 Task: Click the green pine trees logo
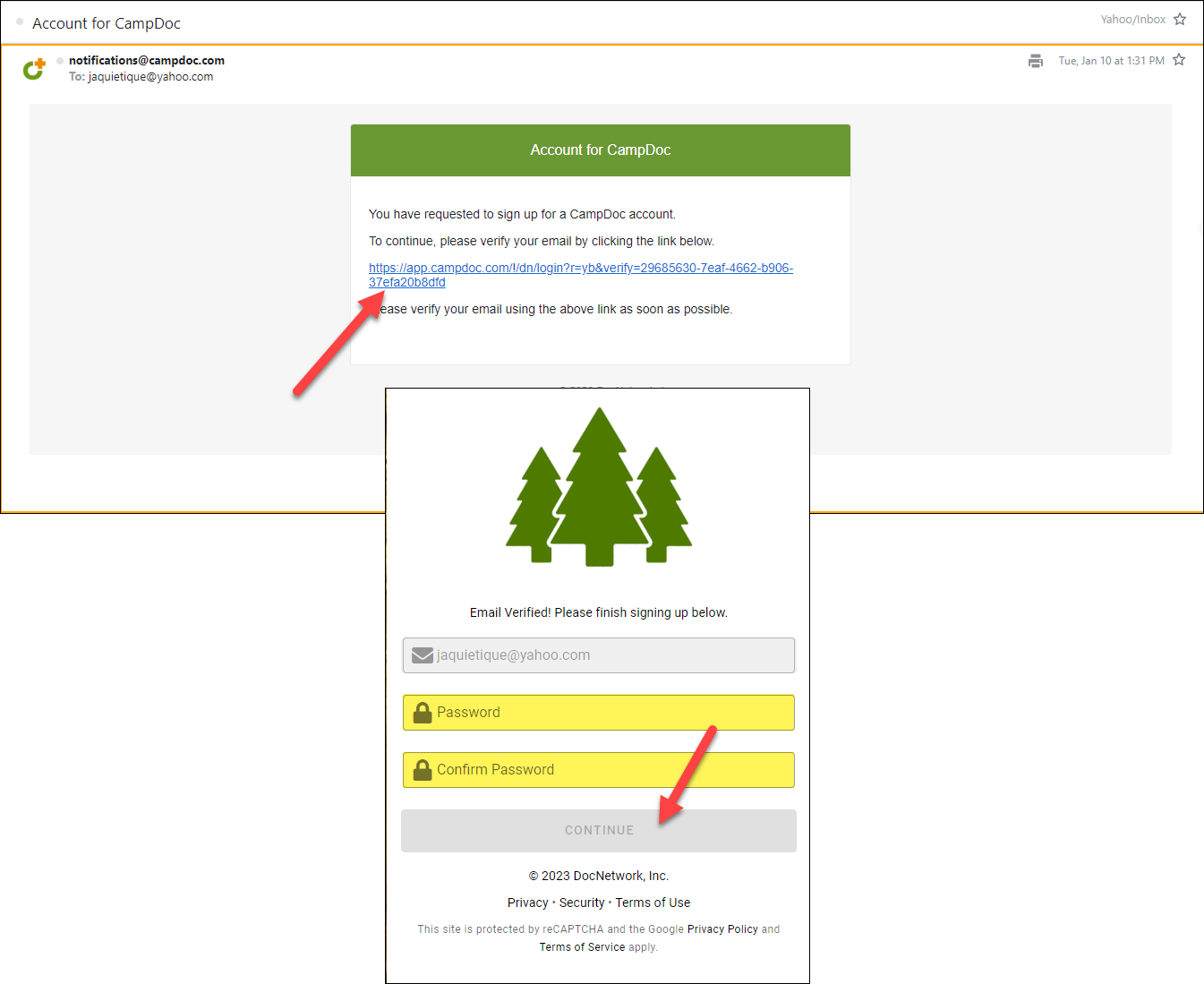point(599,488)
